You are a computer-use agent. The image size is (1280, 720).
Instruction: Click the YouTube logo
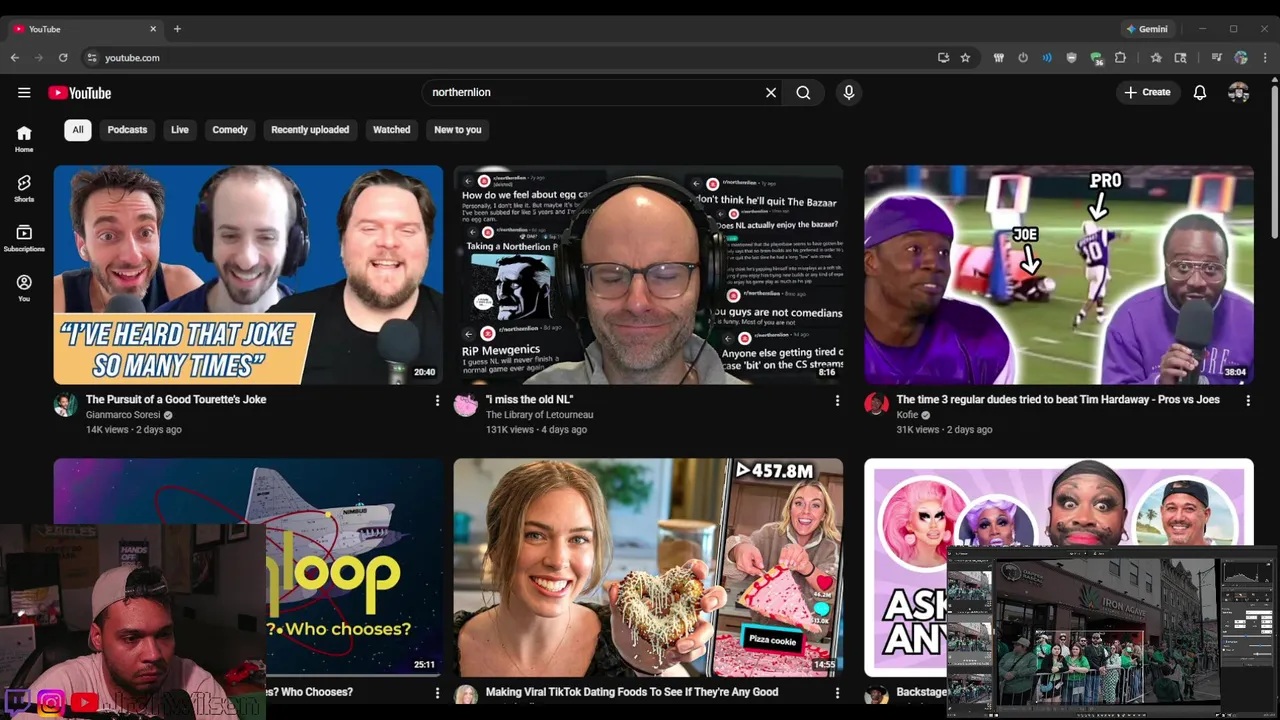point(80,93)
